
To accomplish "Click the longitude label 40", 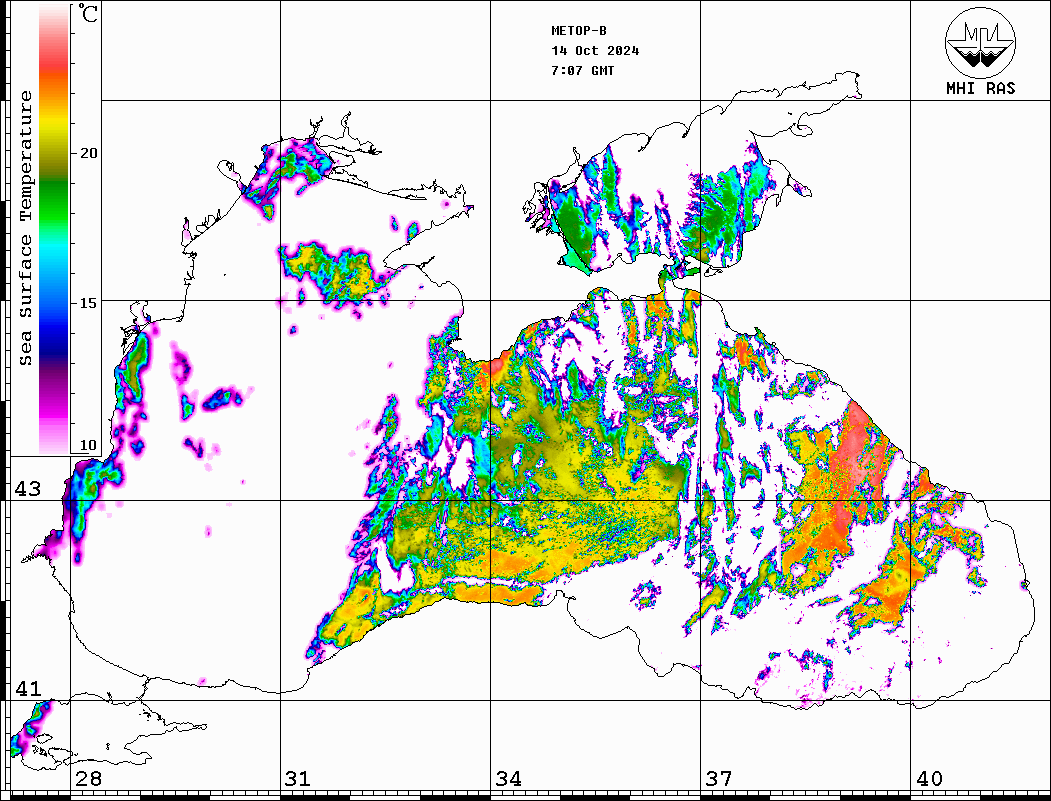I will point(929,779).
